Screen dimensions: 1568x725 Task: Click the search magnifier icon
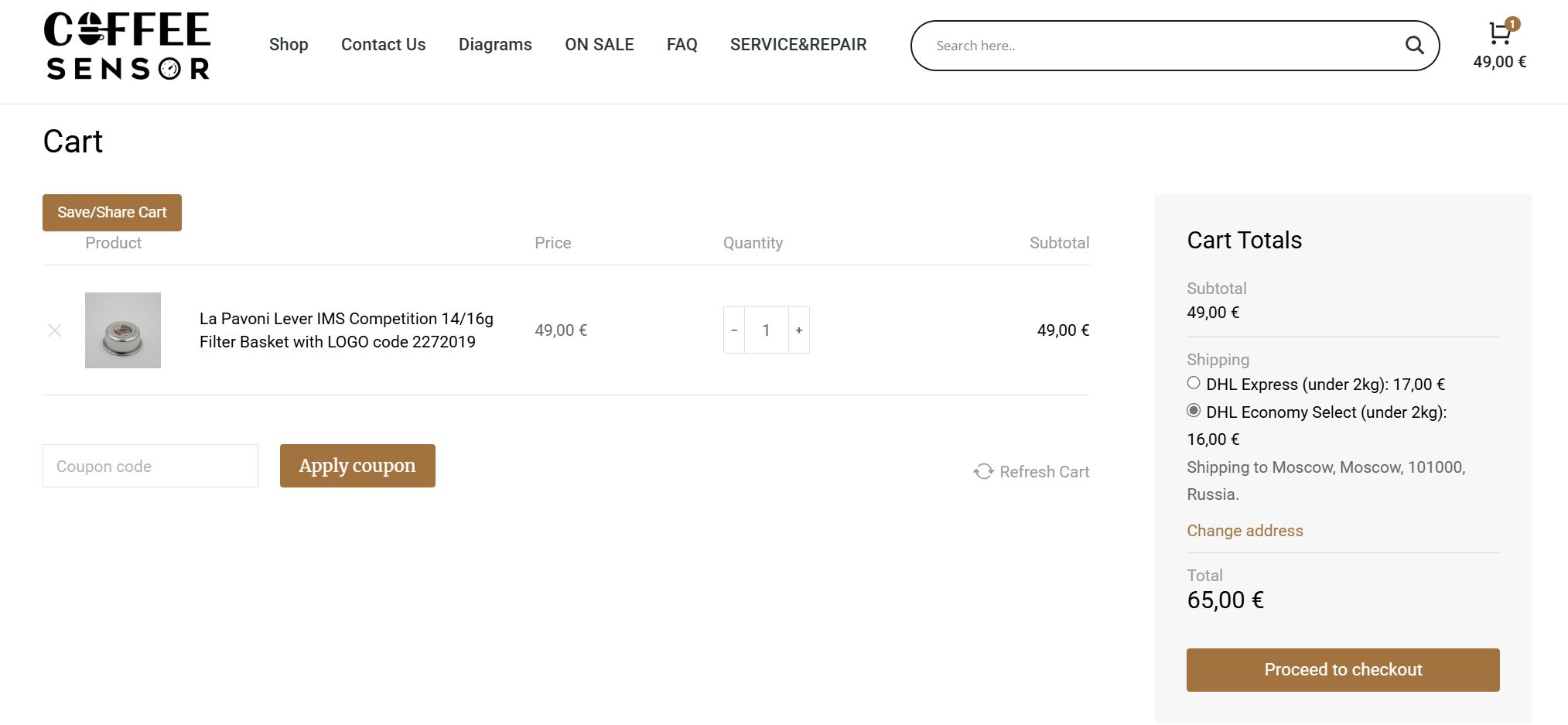[1414, 46]
